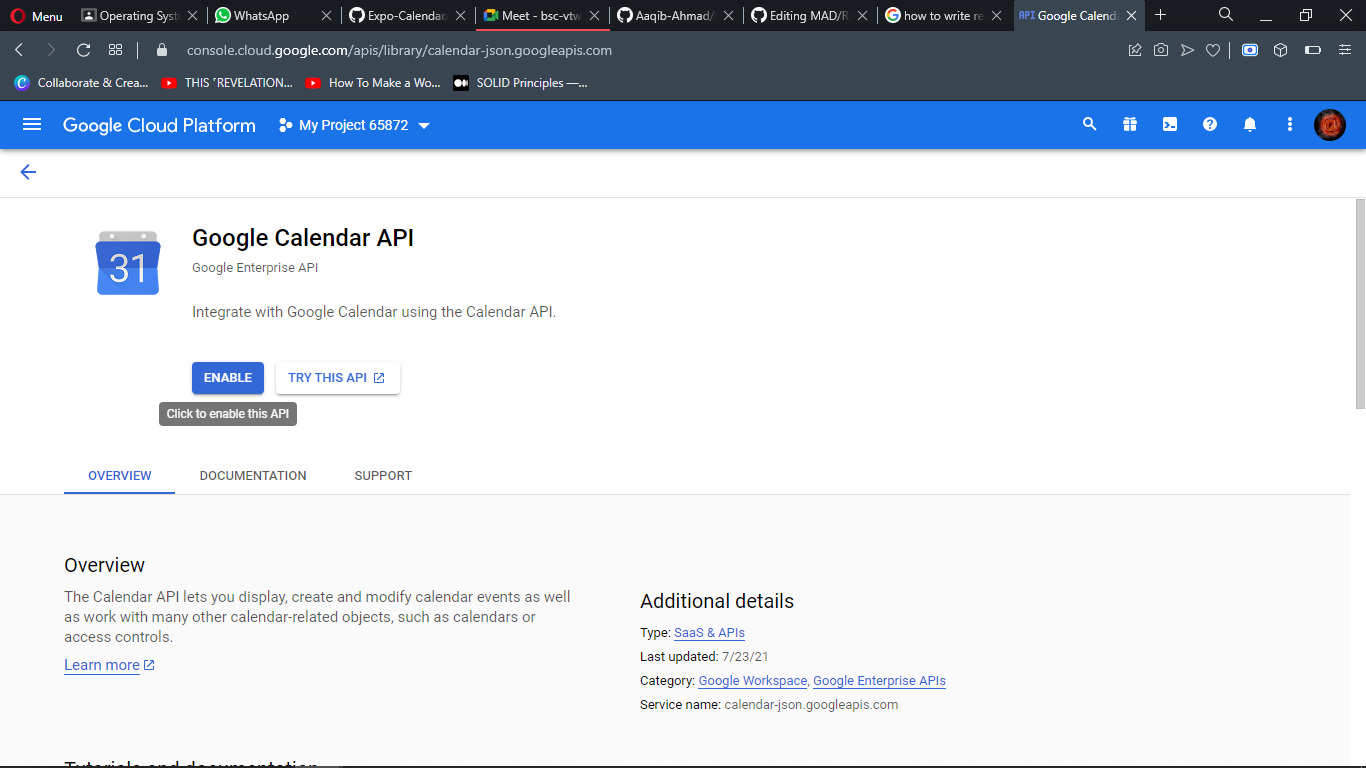The width and height of the screenshot is (1366, 768).
Task: Switch to the Overview tab
Action: click(120, 476)
